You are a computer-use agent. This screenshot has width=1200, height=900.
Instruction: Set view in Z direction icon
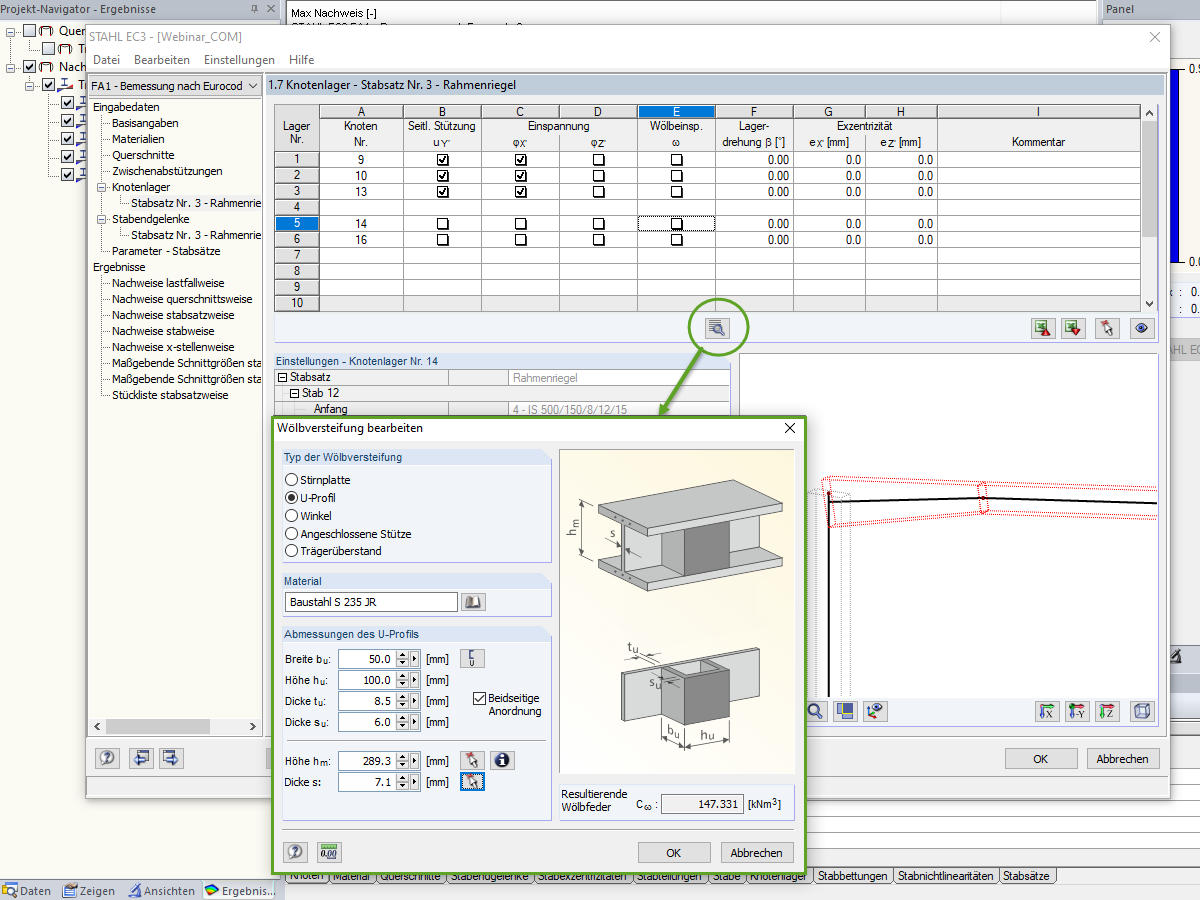point(1107,711)
